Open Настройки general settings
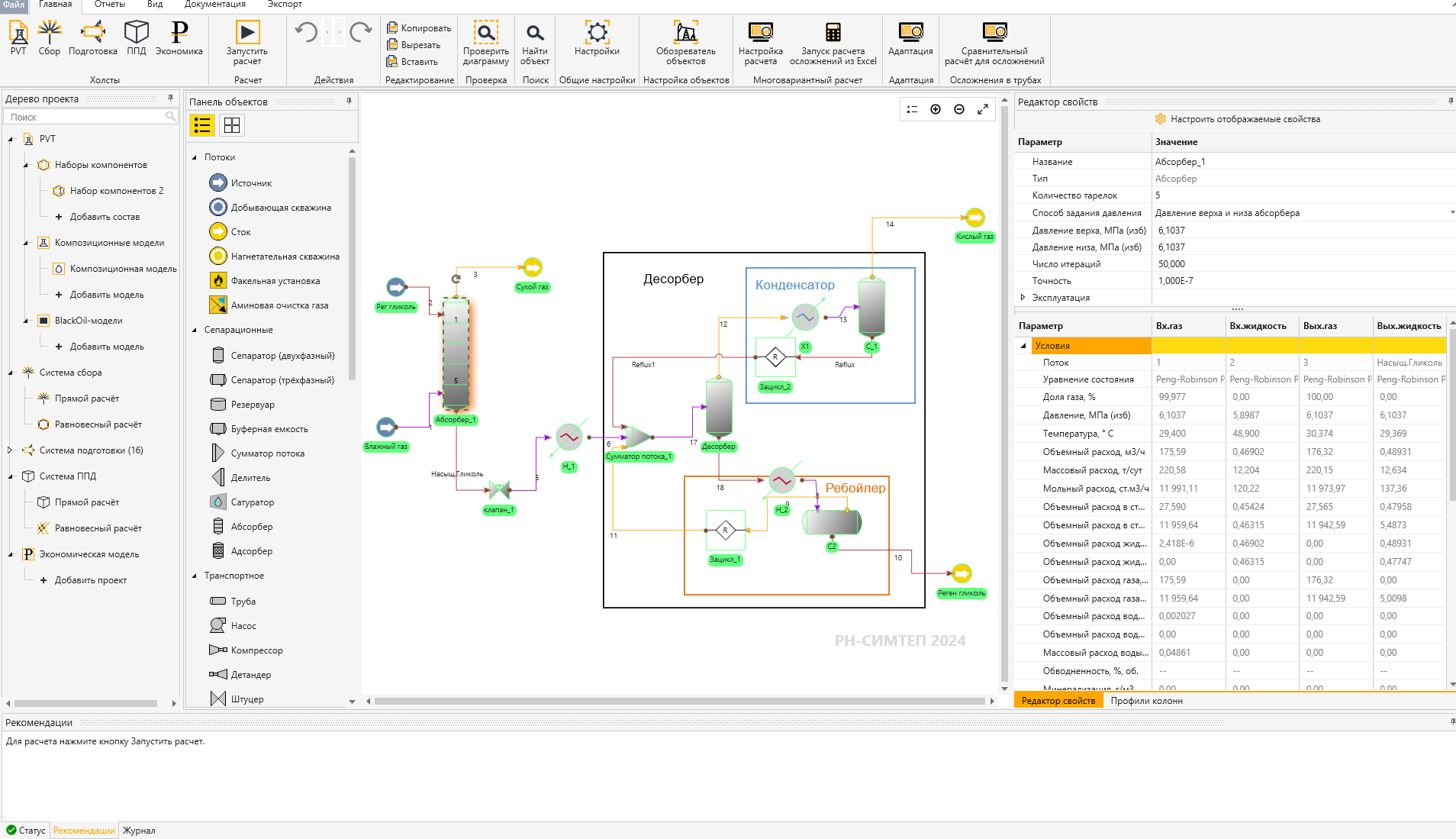 click(597, 38)
